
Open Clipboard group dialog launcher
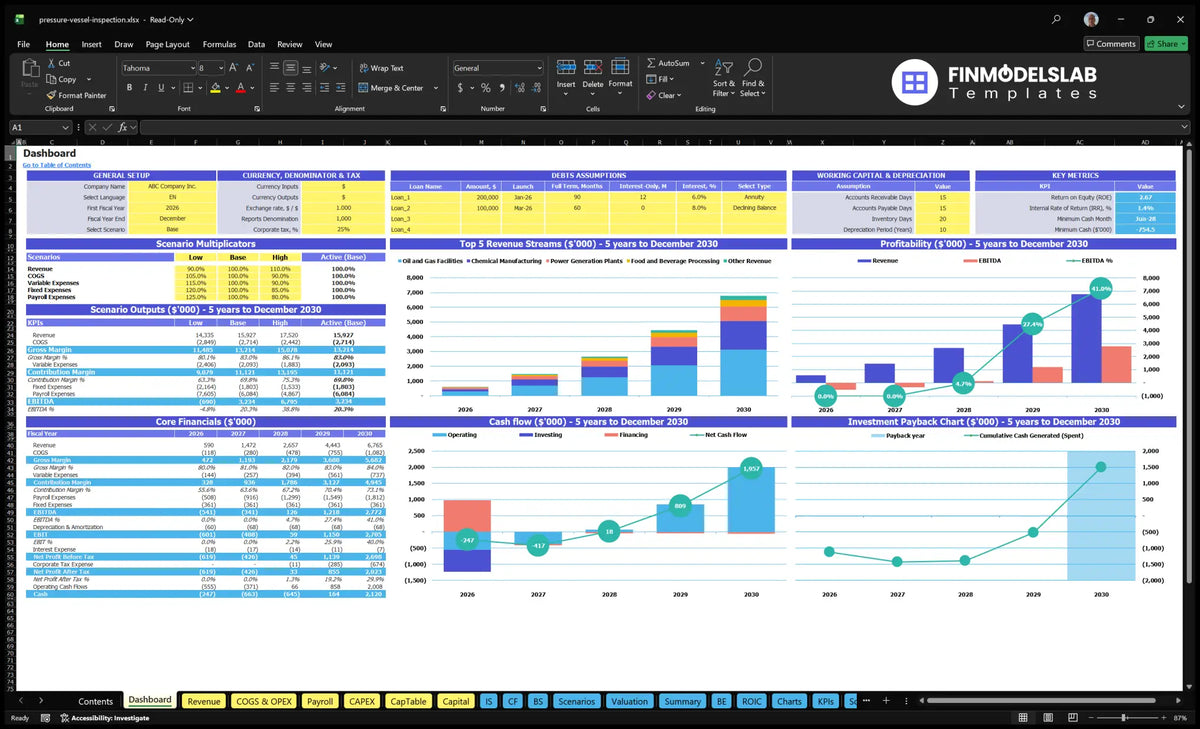(111, 108)
